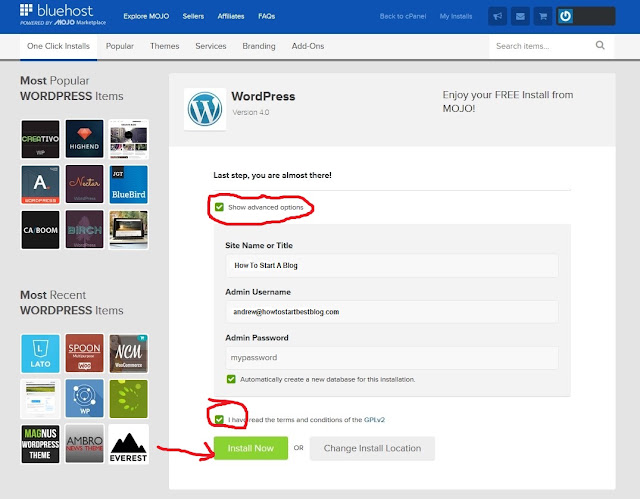Switch to Popular tab

120,46
